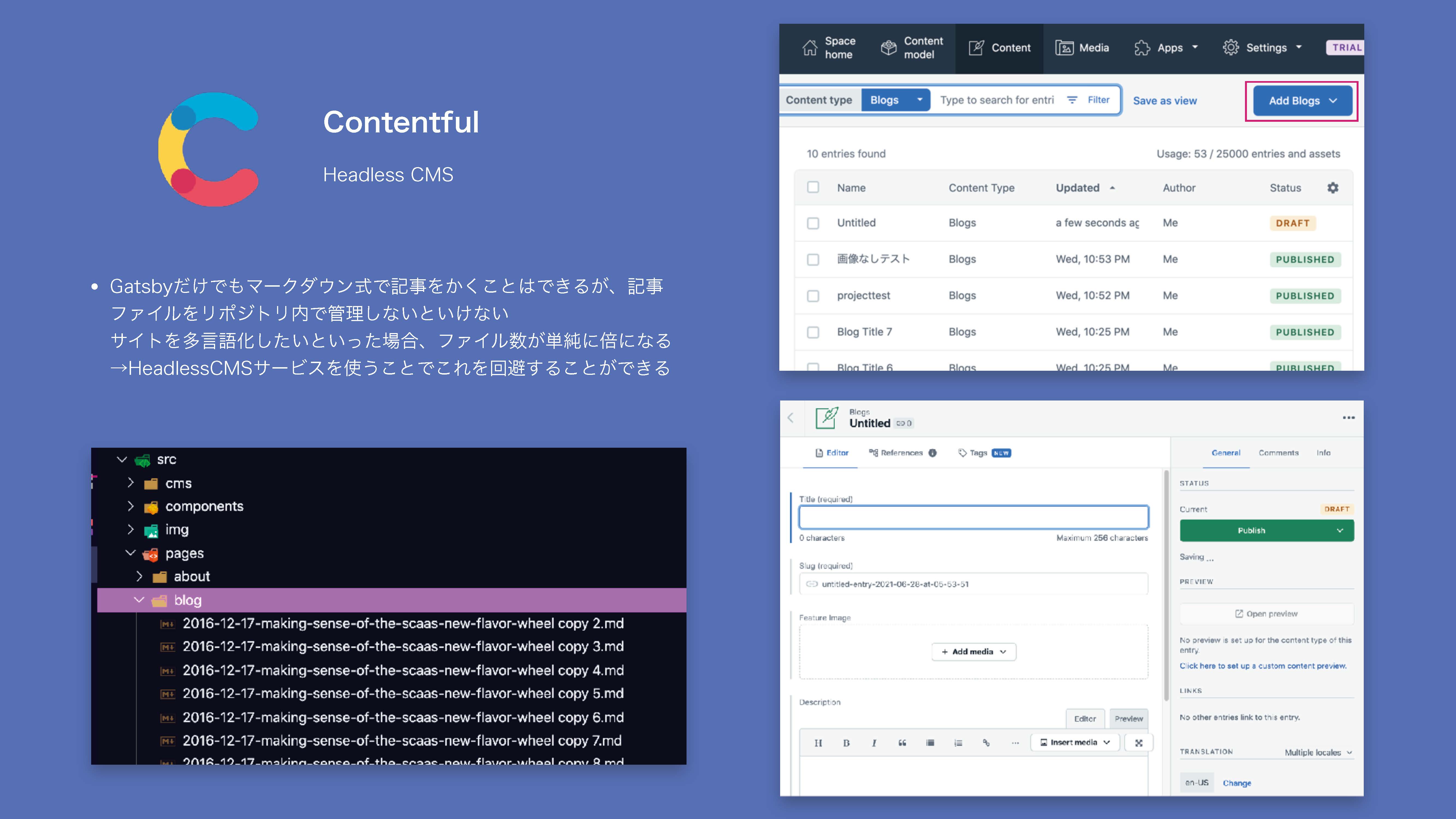Open the Settings dropdown menu
1456x819 pixels.
(x=1299, y=48)
